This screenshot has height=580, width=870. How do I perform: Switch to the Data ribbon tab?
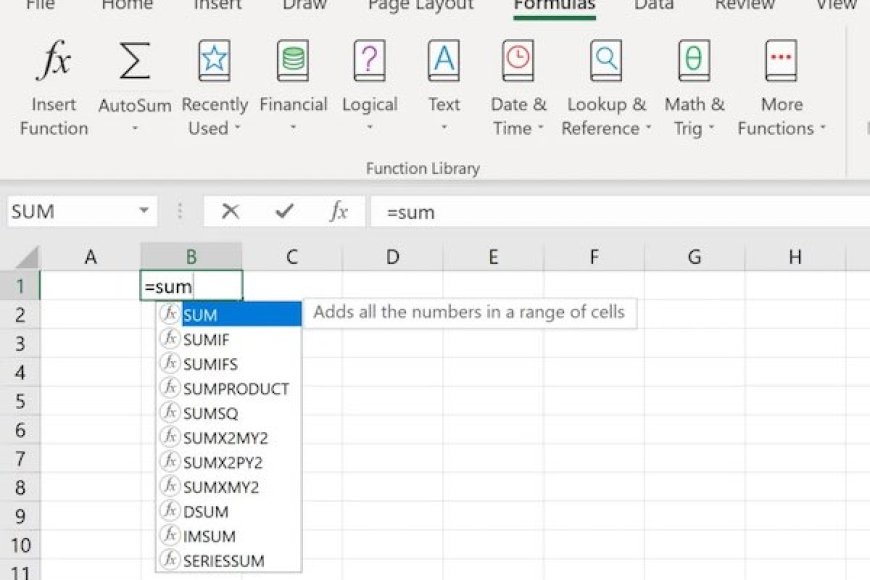pyautogui.click(x=653, y=6)
